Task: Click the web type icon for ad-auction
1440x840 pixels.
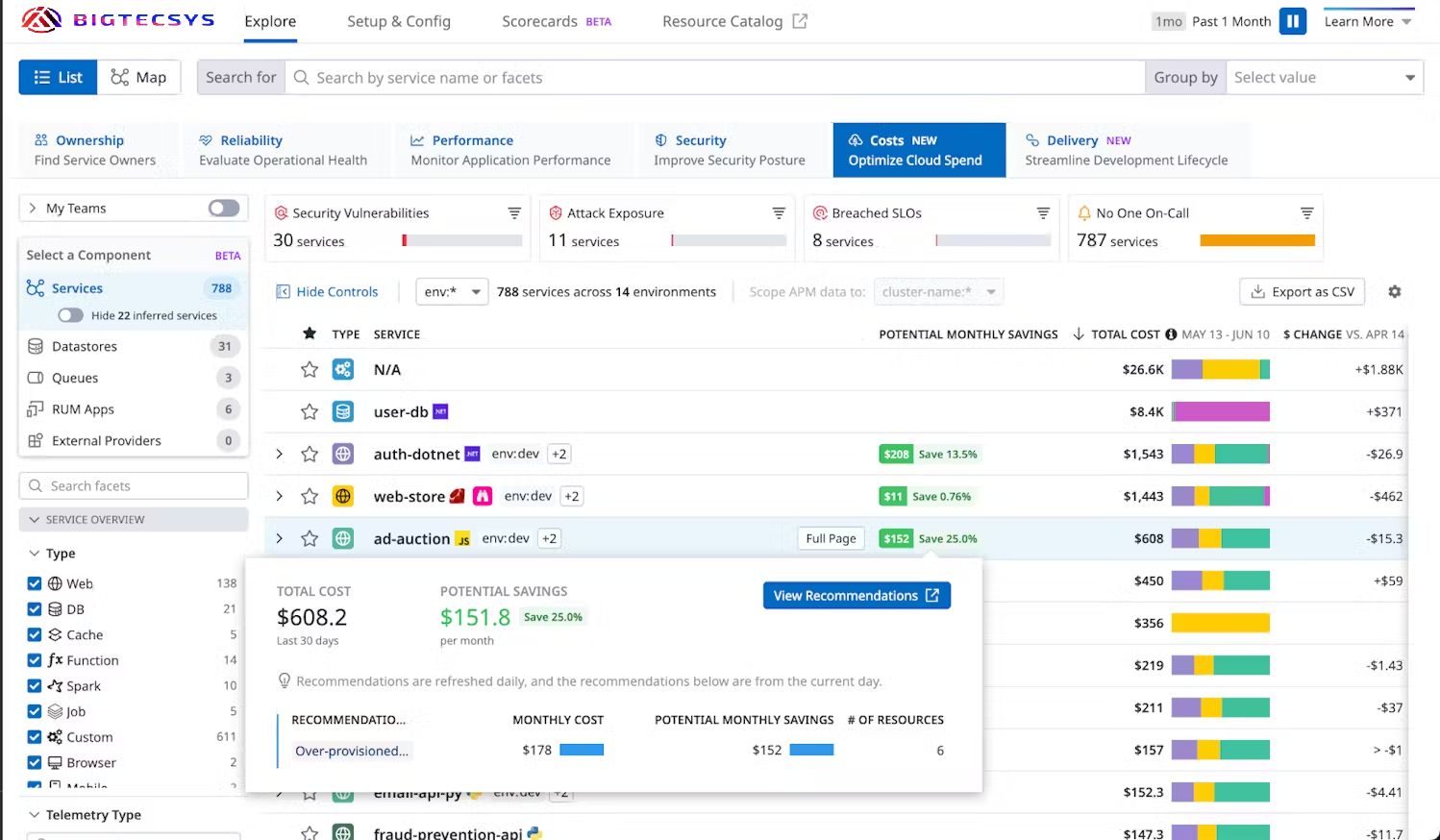Action: coord(343,538)
